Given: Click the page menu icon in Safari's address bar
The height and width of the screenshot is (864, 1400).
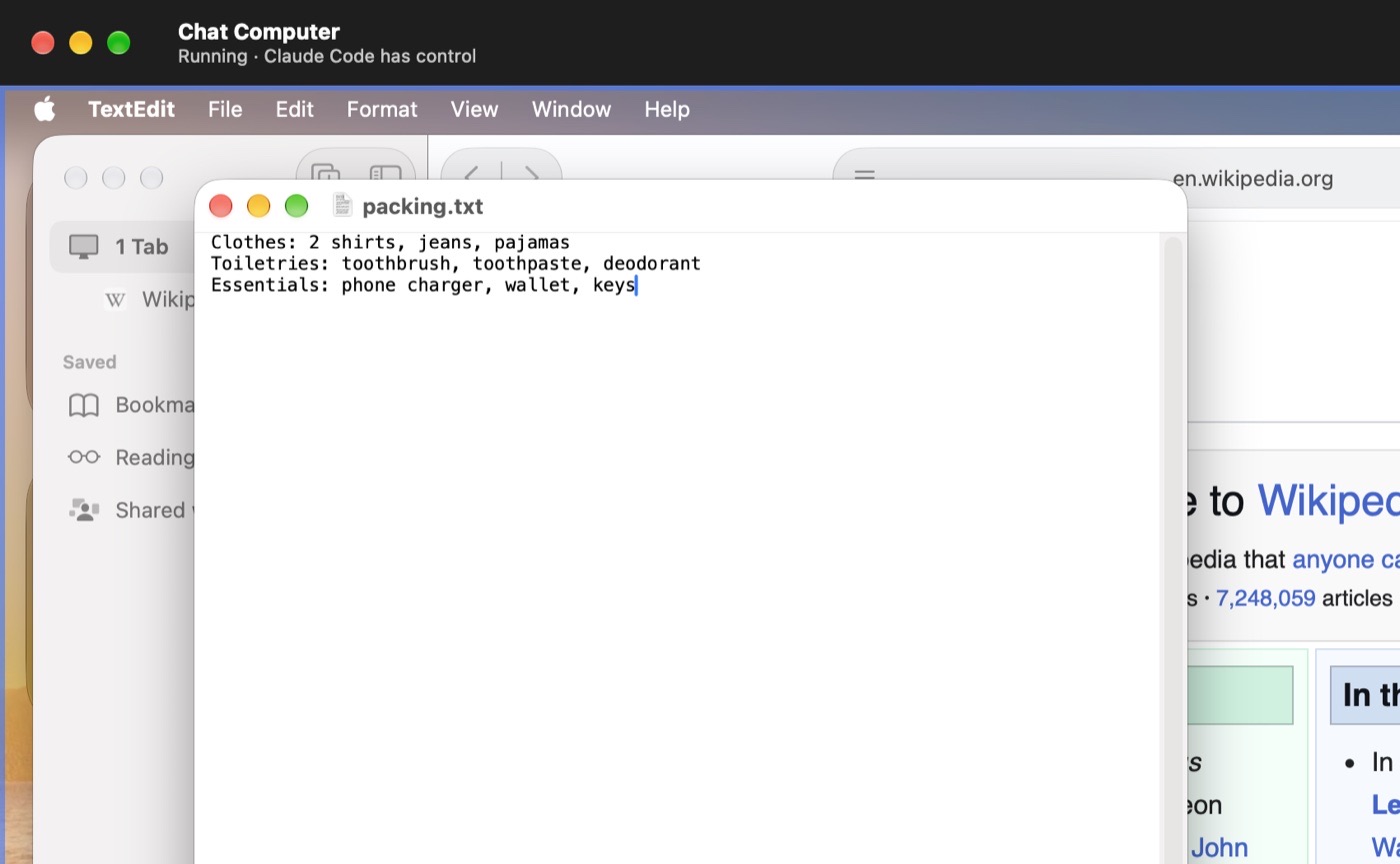Looking at the screenshot, I should [865, 174].
